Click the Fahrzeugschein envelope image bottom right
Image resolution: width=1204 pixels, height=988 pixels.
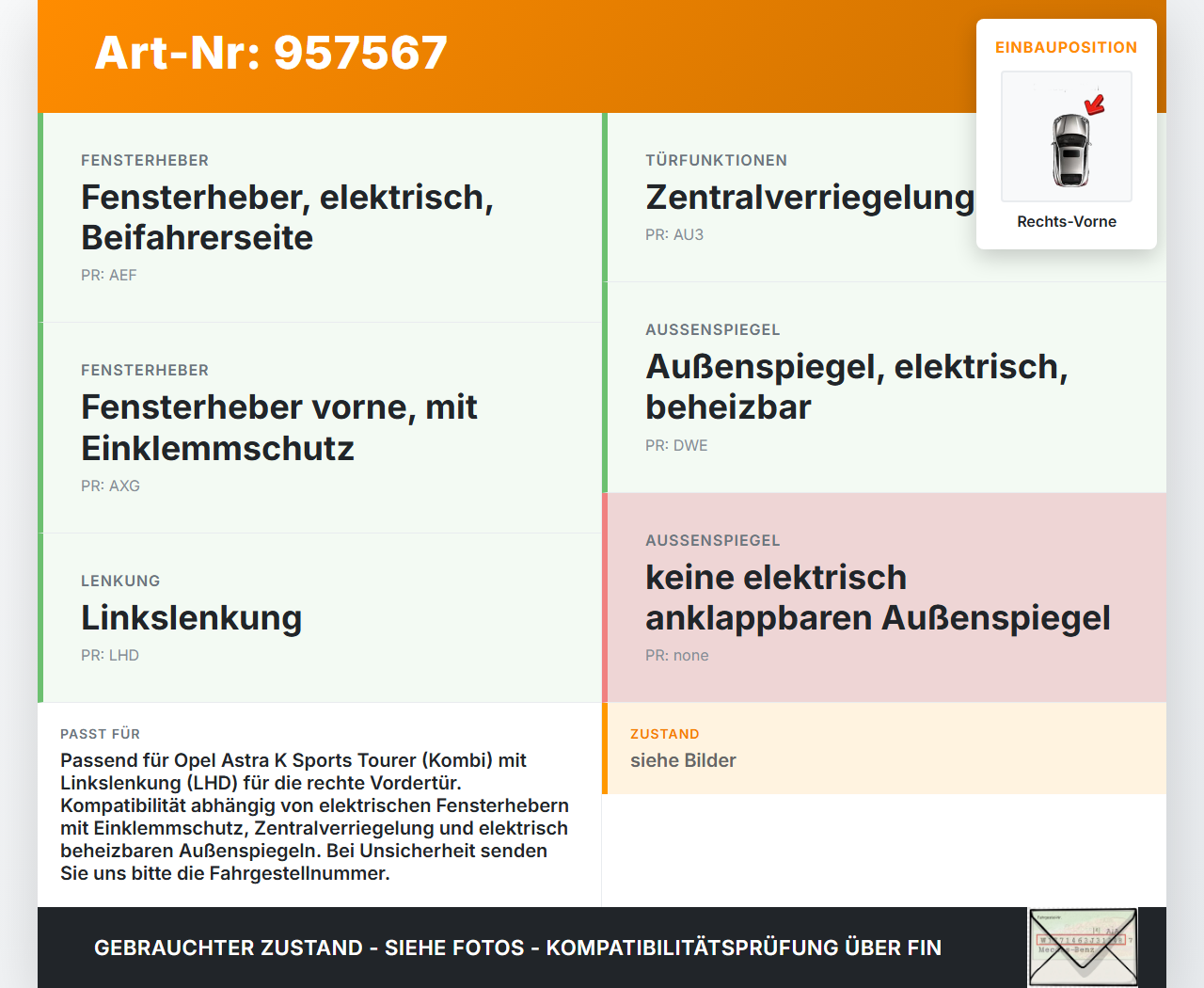pyautogui.click(x=1082, y=947)
